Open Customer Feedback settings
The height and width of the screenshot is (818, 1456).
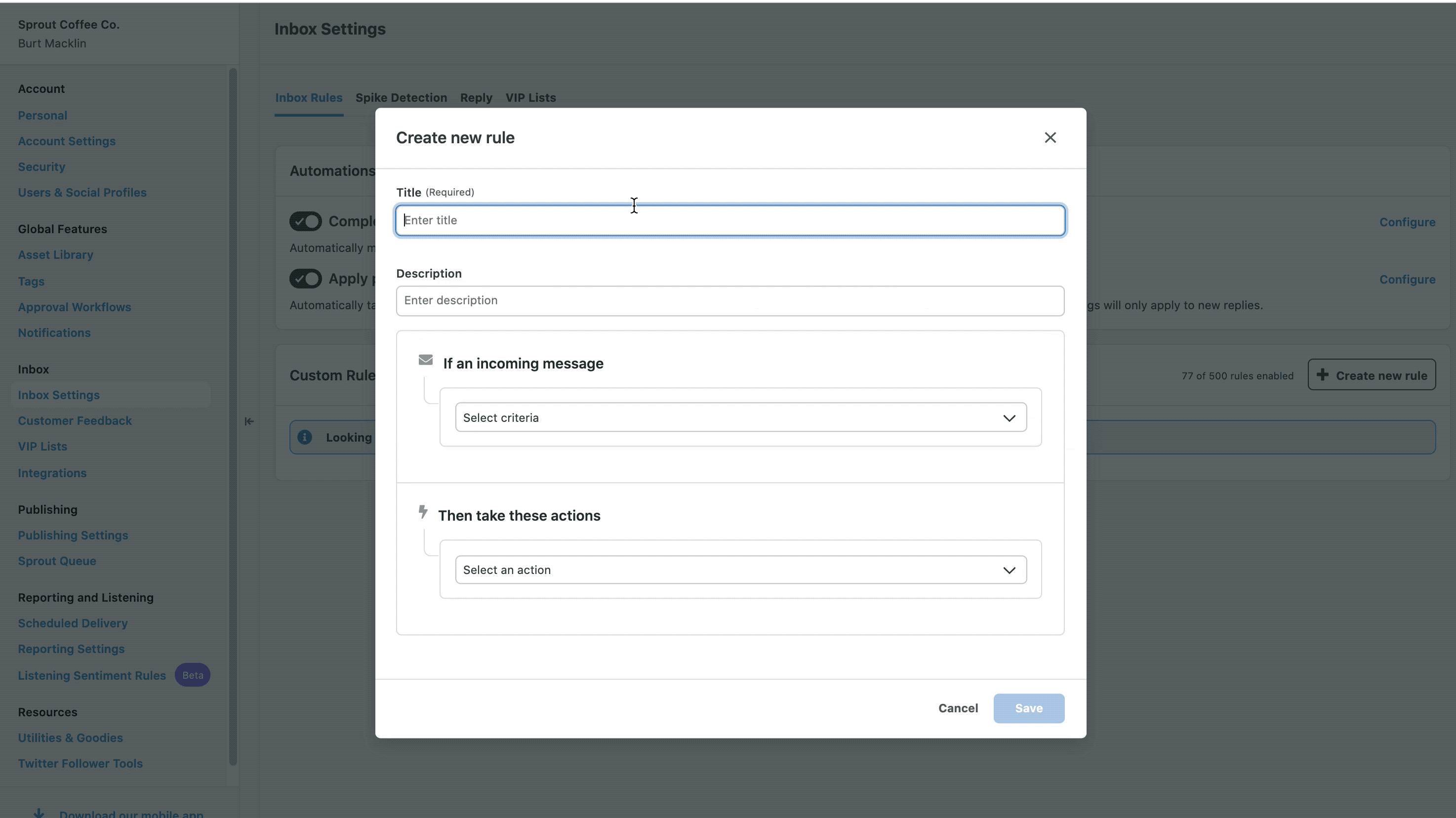(75, 421)
